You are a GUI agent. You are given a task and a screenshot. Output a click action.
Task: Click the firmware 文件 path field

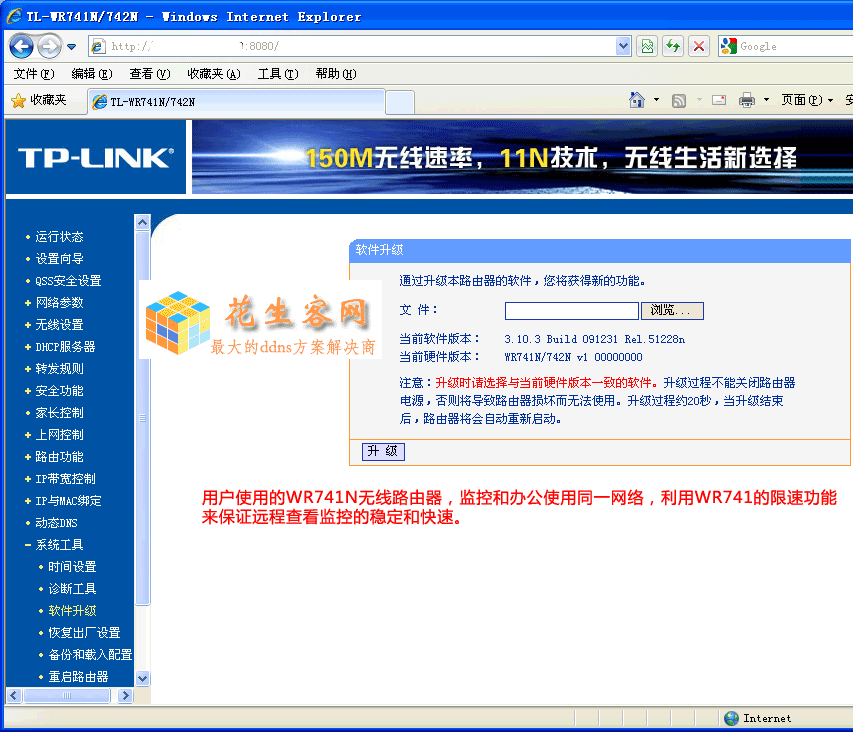coord(572,311)
